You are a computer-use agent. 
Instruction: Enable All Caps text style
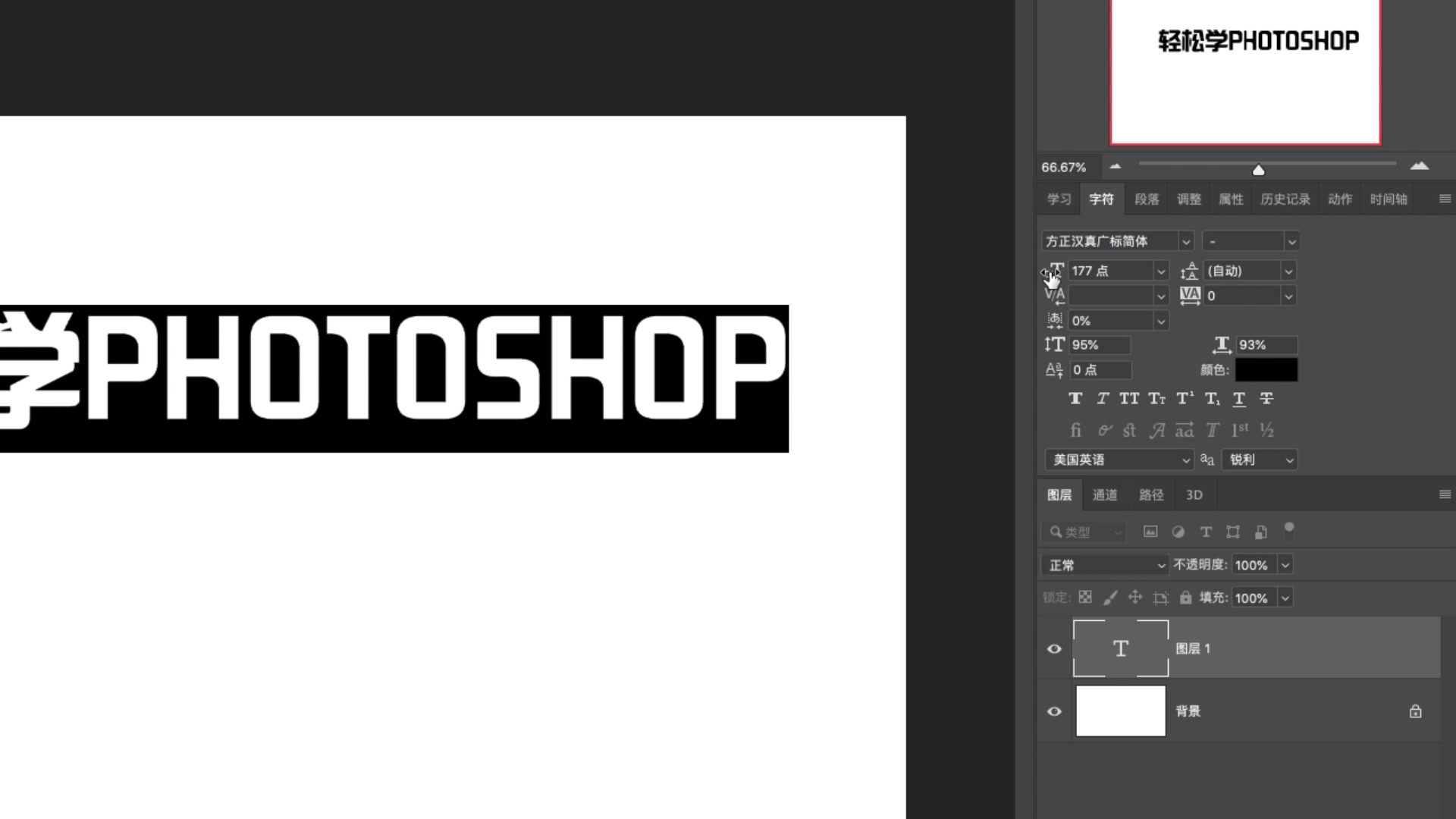coord(1129,399)
